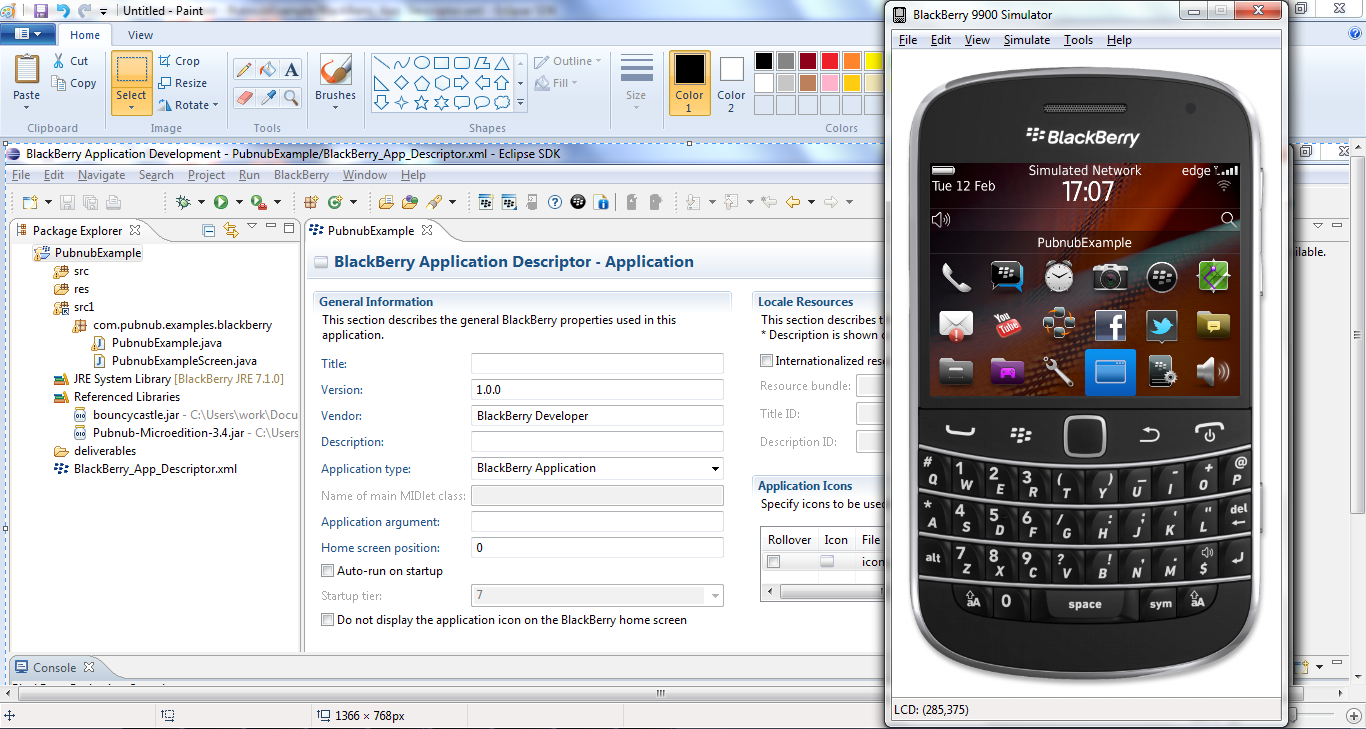The height and width of the screenshot is (729, 1366).
Task: Open the Clock app on simulator
Action: pos(1059,276)
